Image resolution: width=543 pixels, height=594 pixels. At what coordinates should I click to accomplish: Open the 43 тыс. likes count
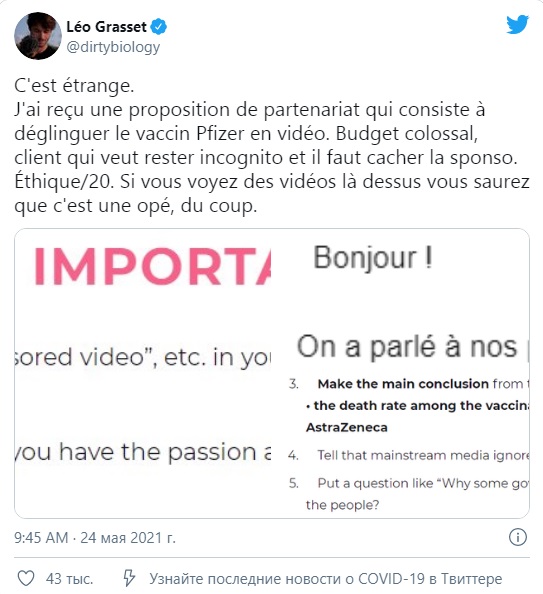click(x=69, y=579)
